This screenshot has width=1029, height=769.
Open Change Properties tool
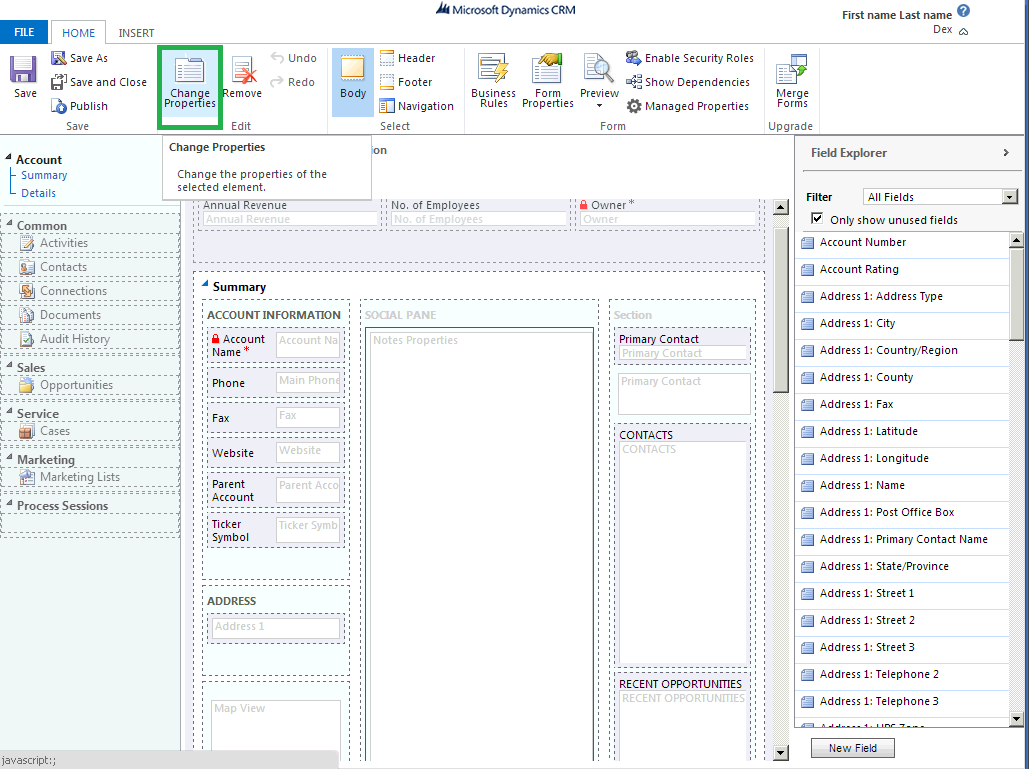(x=189, y=84)
